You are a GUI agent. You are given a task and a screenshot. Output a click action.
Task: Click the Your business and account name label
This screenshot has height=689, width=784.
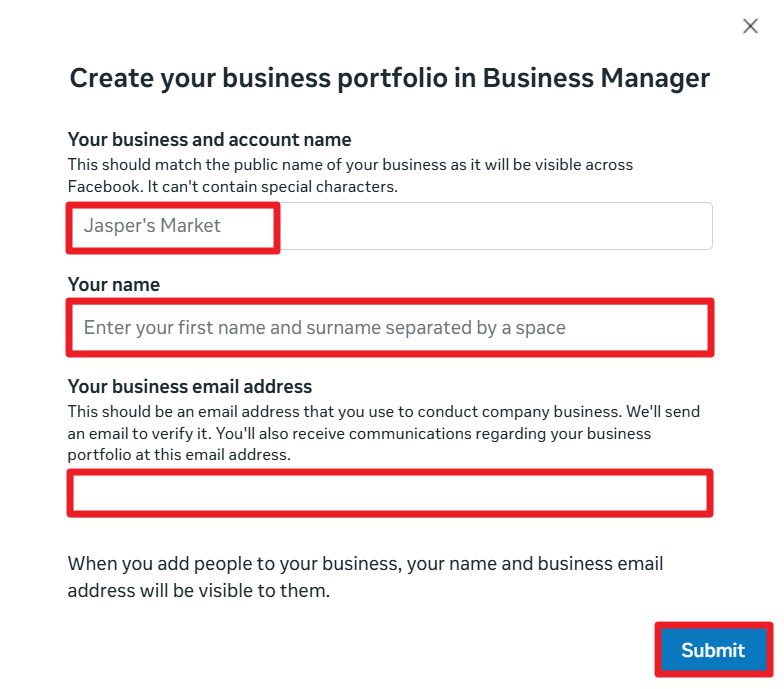tap(209, 140)
